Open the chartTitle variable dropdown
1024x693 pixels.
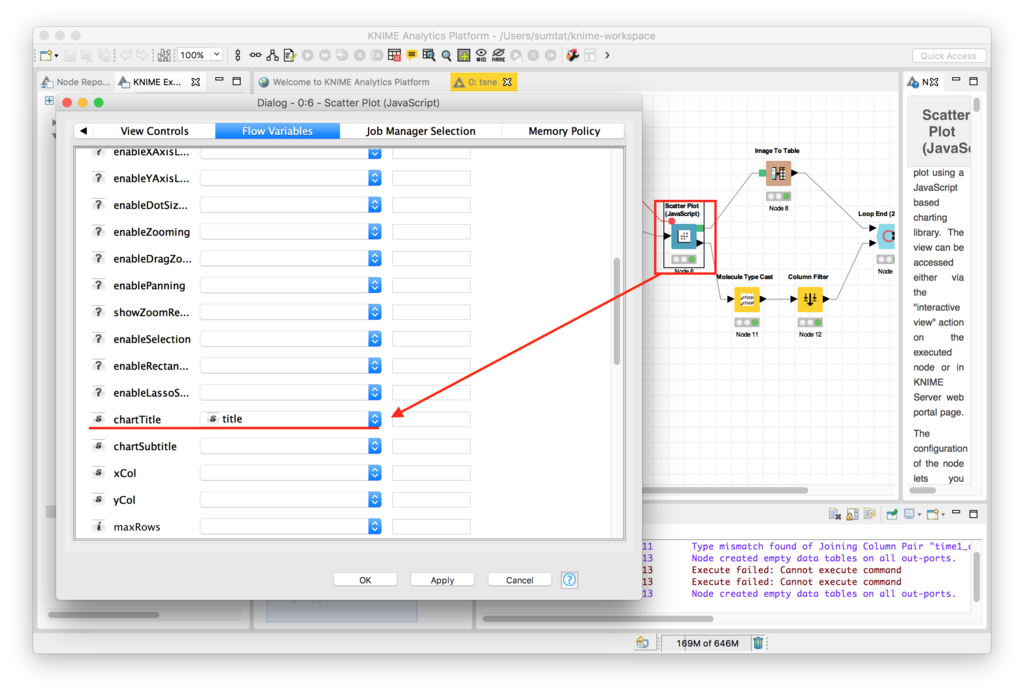374,419
